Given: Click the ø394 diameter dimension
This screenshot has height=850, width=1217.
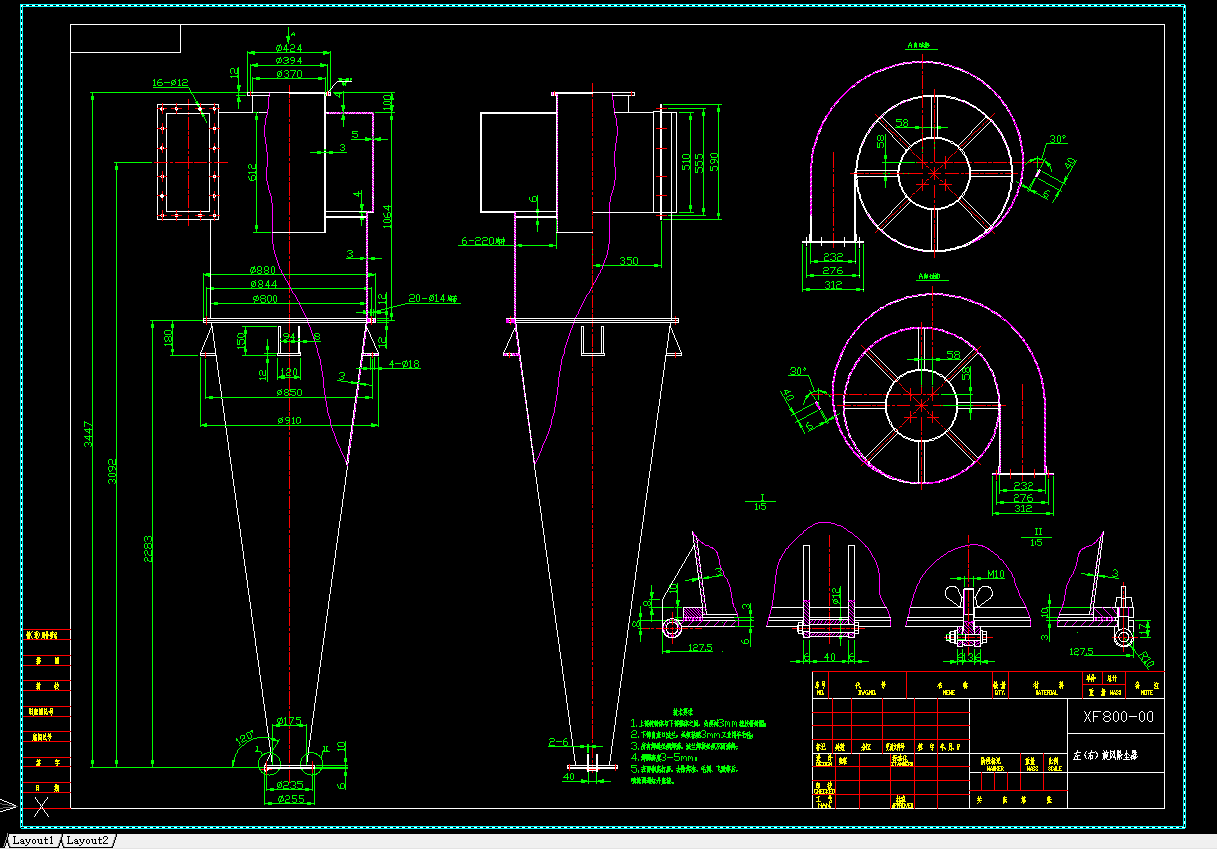Looking at the screenshot, I should tap(289, 61).
